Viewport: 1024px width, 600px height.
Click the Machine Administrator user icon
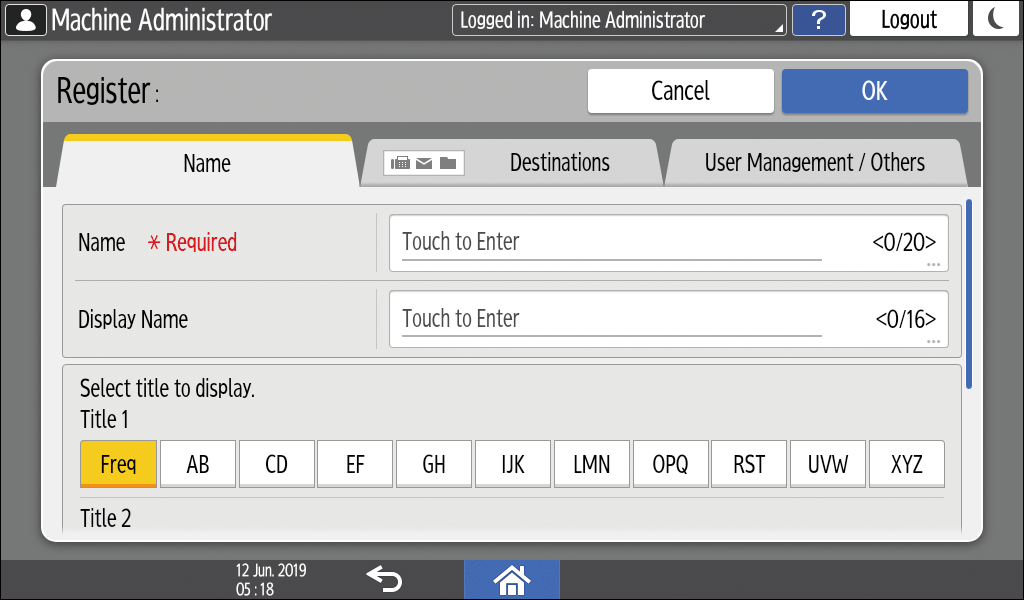coord(26,20)
